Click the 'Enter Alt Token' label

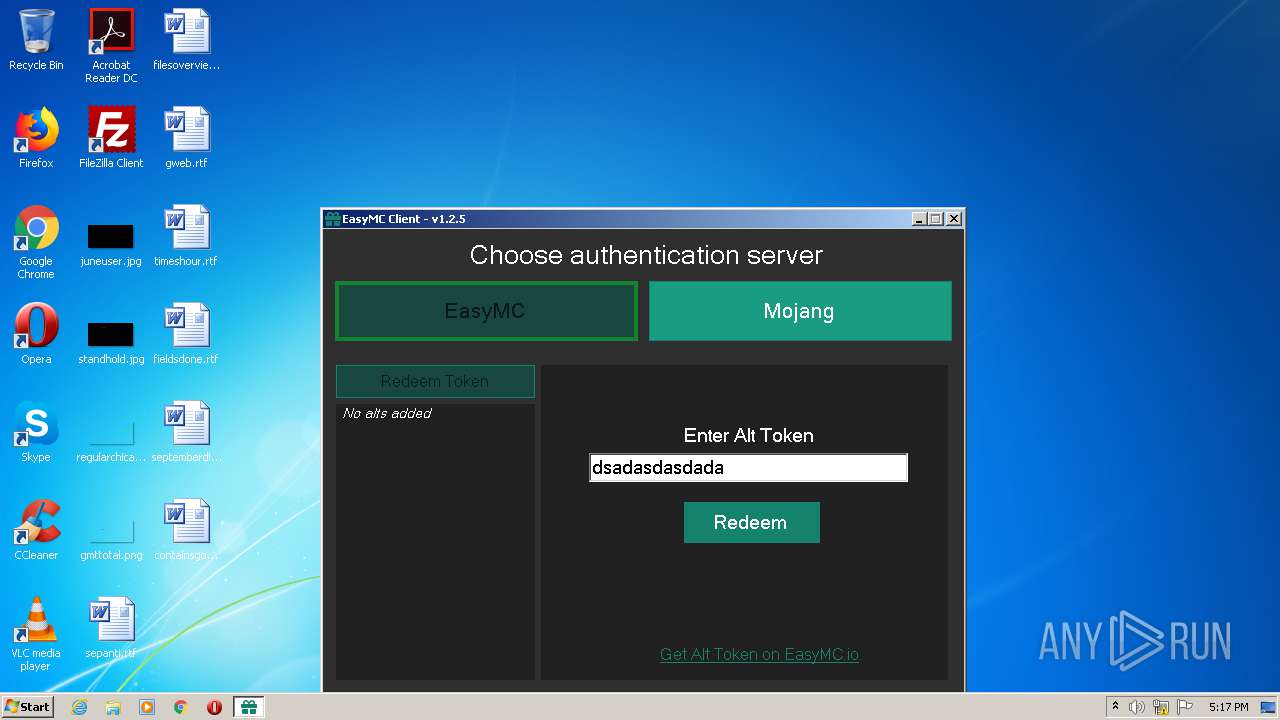[748, 435]
